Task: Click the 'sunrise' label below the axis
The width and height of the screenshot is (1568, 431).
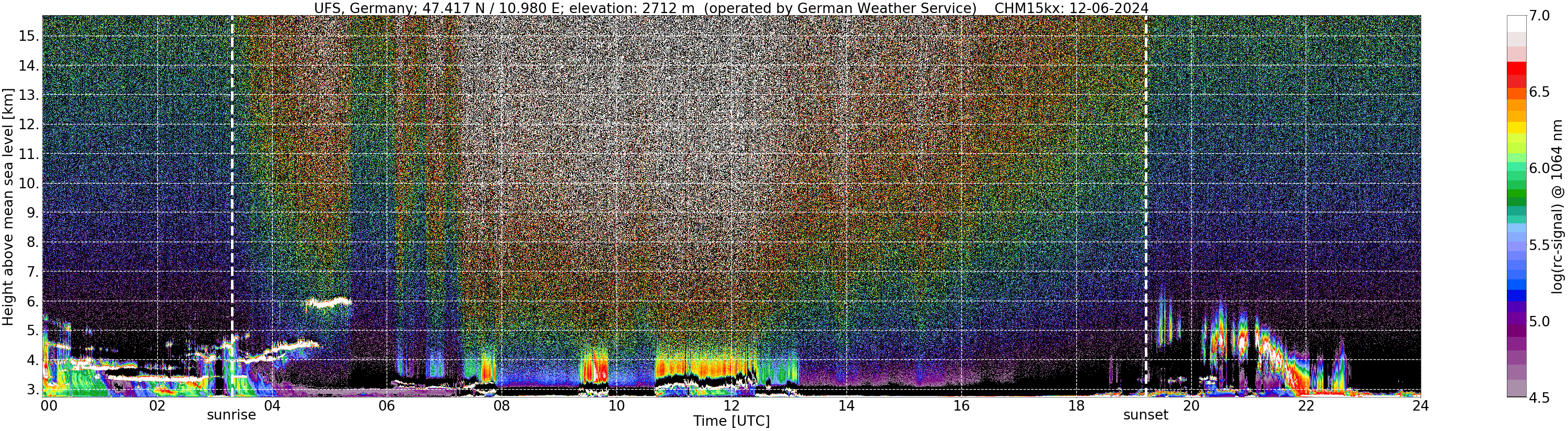Action: [231, 415]
